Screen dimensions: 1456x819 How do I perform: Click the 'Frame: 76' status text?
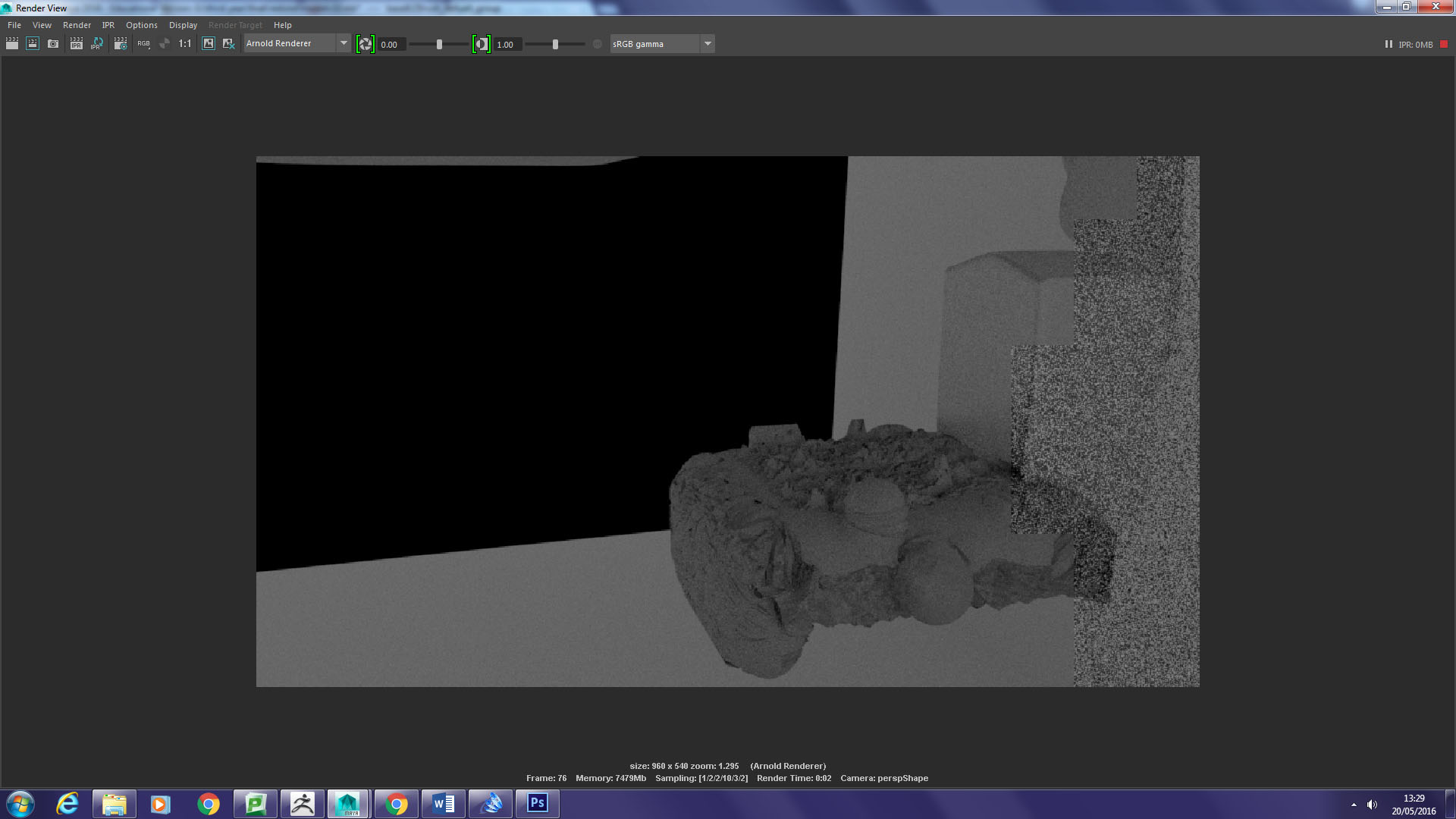(x=546, y=778)
